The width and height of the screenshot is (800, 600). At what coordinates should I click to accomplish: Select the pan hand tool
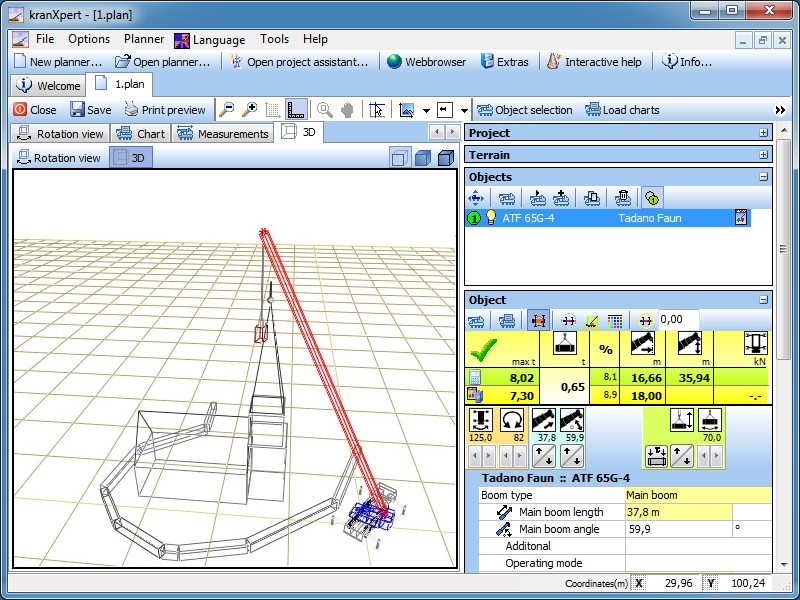[346, 110]
